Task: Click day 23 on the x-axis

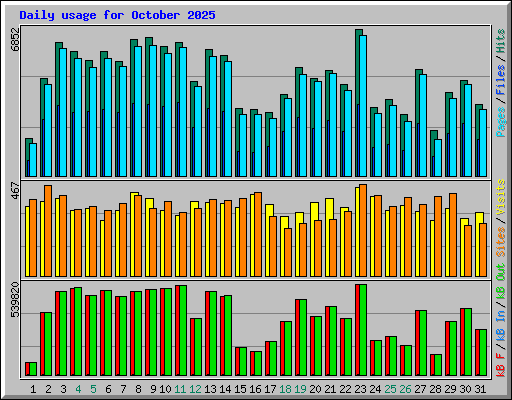Action: (x=360, y=389)
